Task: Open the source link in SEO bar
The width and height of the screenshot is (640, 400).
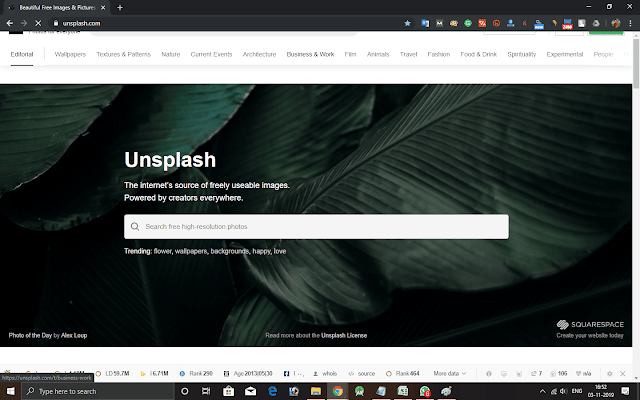Action: (x=362, y=373)
